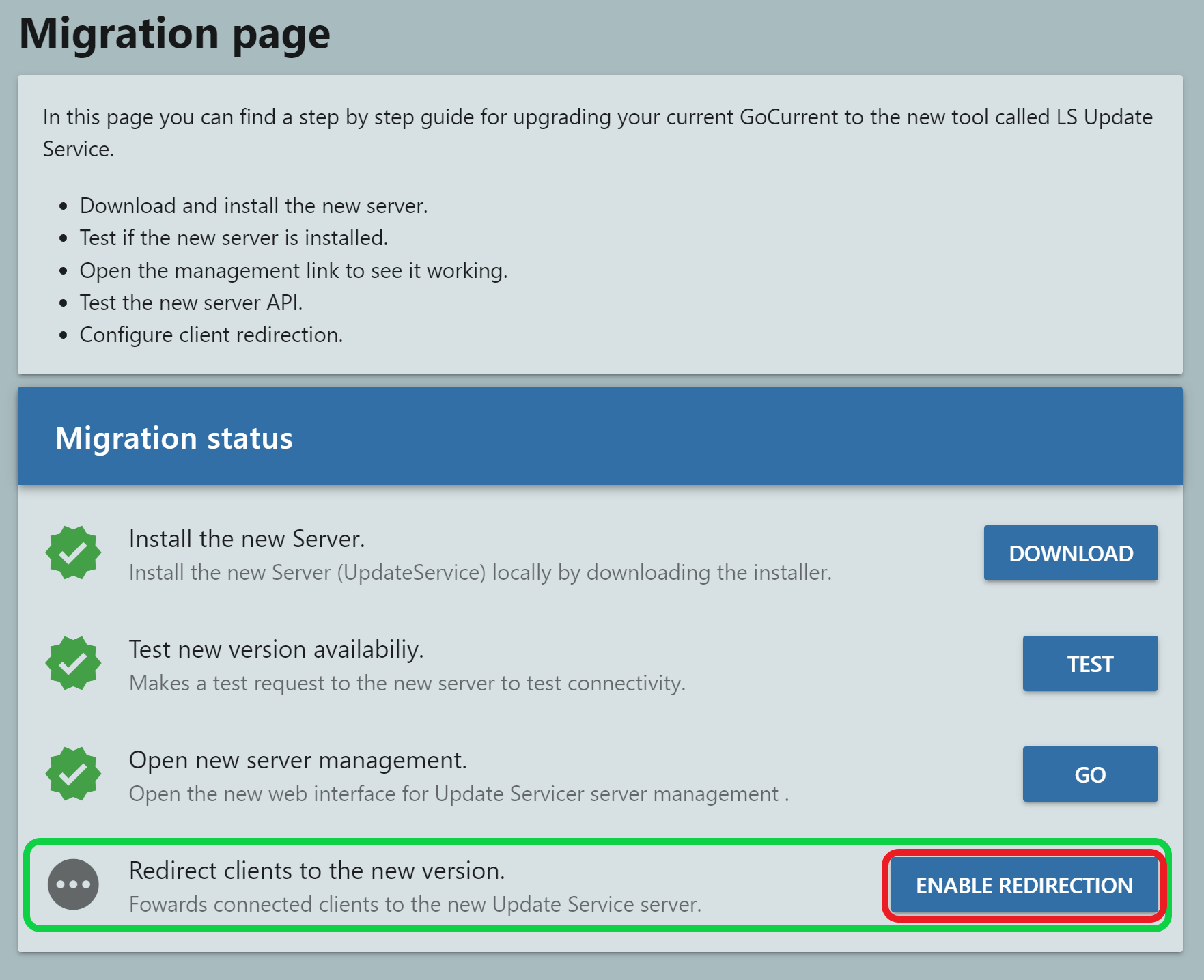Click 'Redirect clients to the new version.' title
The width and height of the screenshot is (1204, 980).
pyautogui.click(x=317, y=871)
